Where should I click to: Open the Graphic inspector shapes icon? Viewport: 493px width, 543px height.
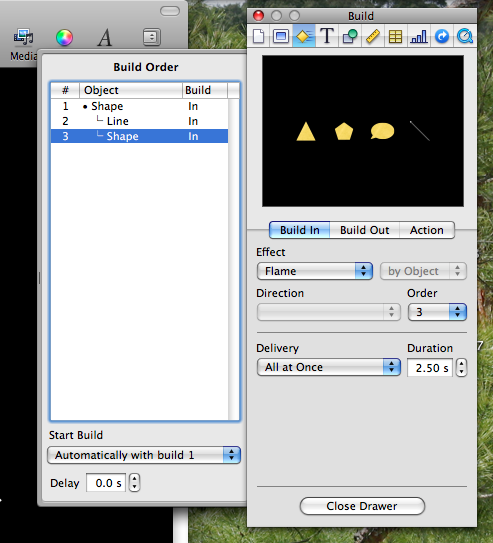point(350,36)
